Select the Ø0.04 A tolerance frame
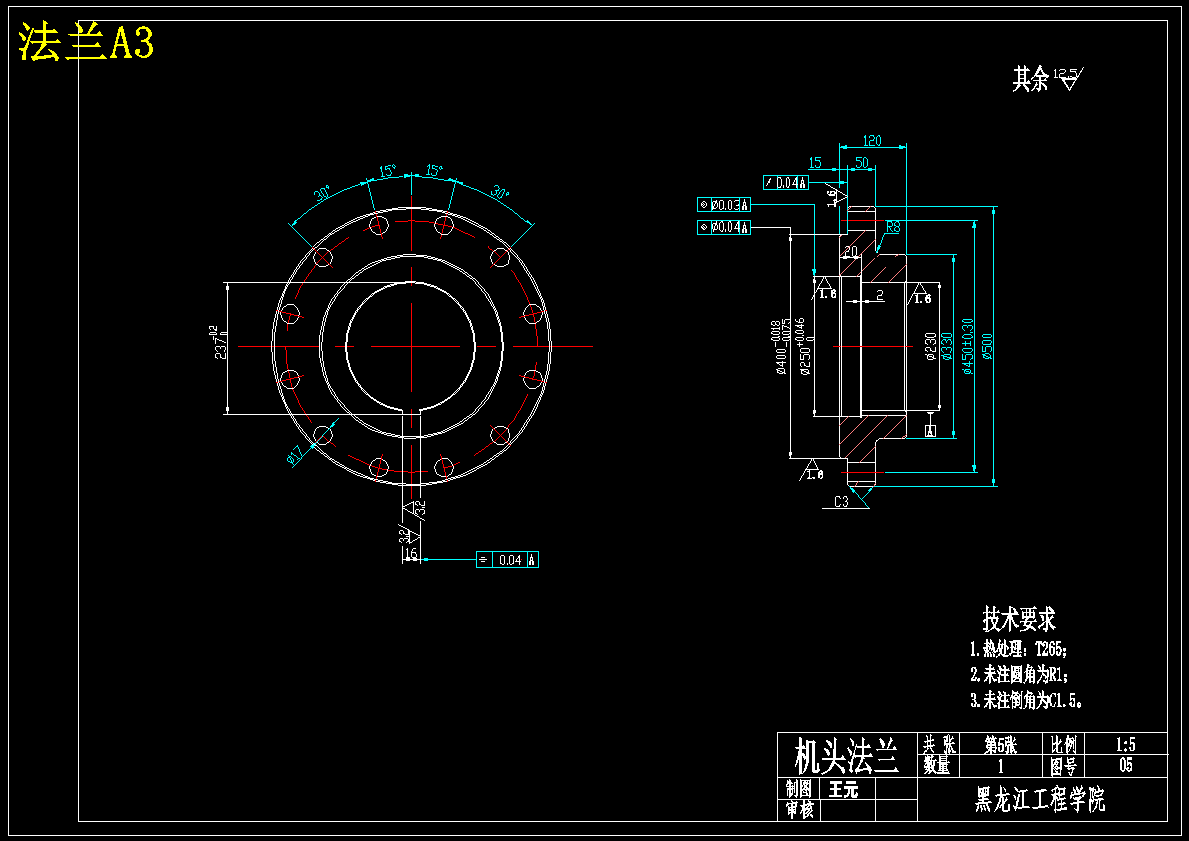 pos(723,227)
